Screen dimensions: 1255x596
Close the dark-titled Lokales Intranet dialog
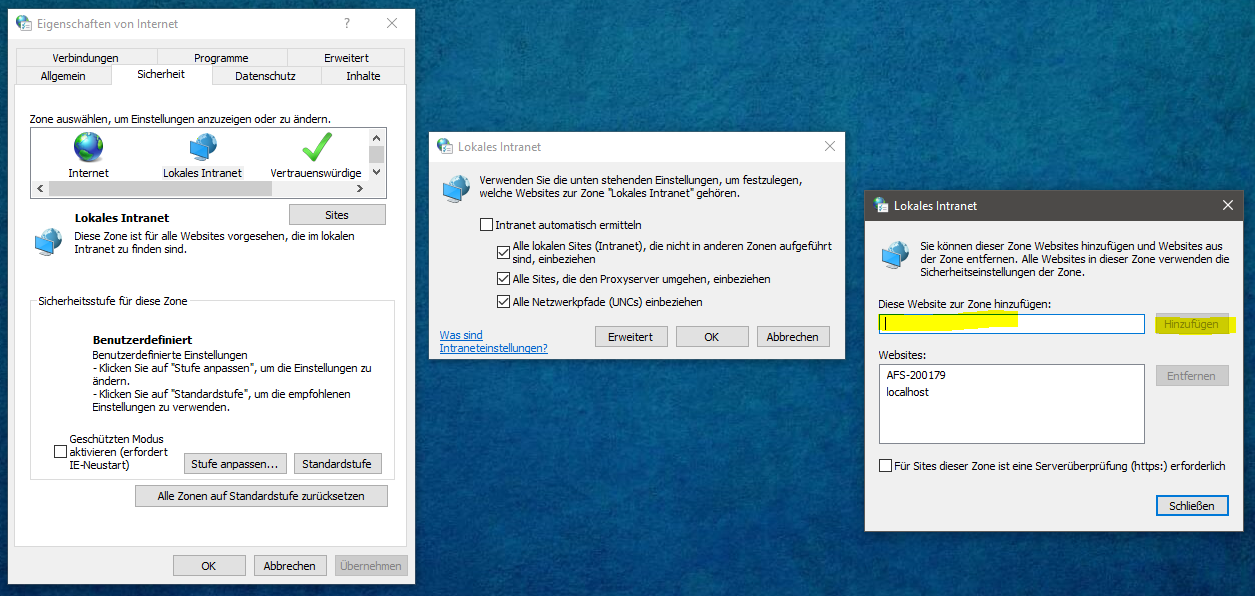click(x=1228, y=205)
